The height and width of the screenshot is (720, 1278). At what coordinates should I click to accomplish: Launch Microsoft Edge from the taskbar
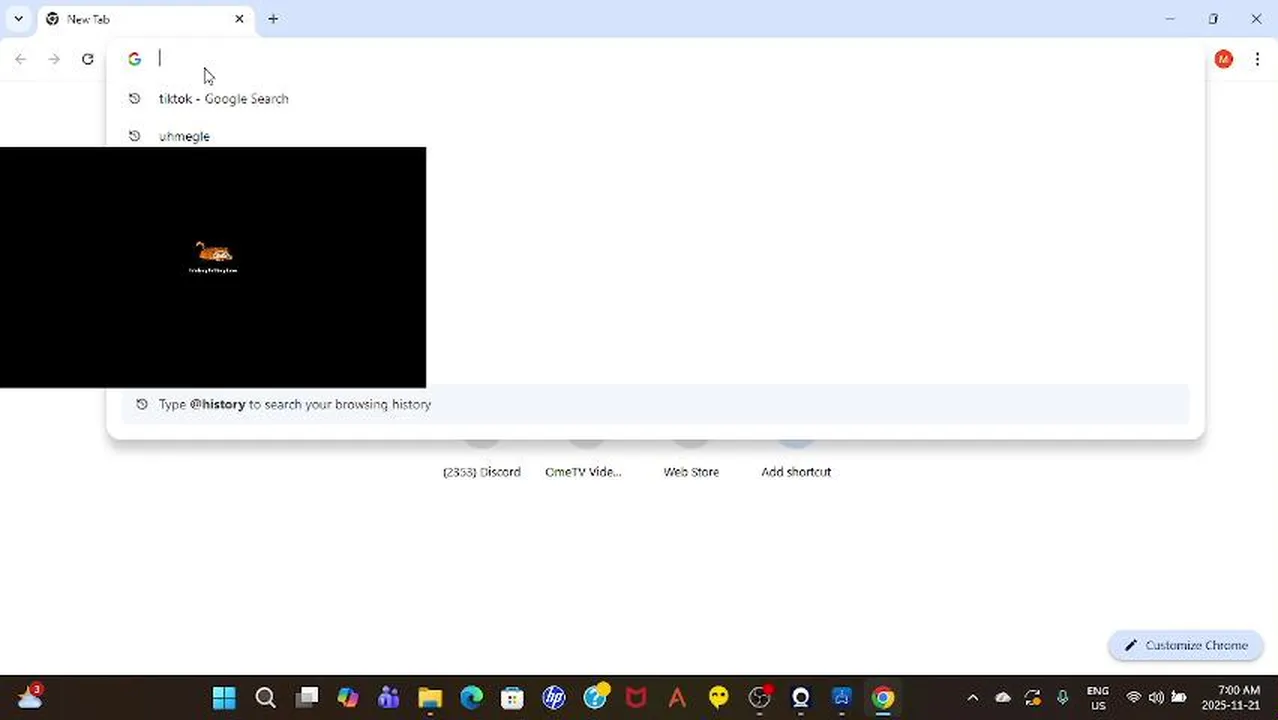(x=471, y=697)
